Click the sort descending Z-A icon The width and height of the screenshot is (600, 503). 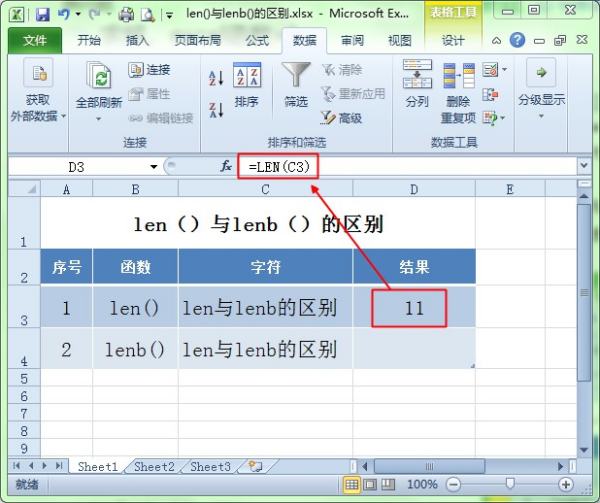(x=216, y=110)
